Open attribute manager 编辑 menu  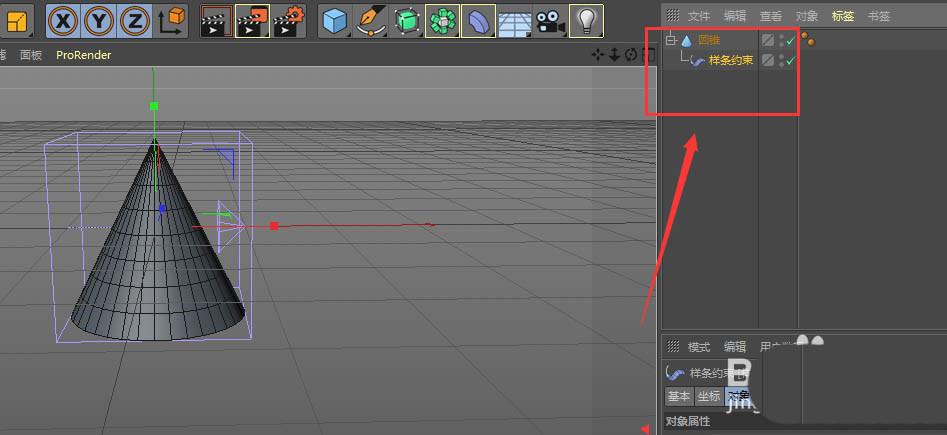tap(735, 347)
